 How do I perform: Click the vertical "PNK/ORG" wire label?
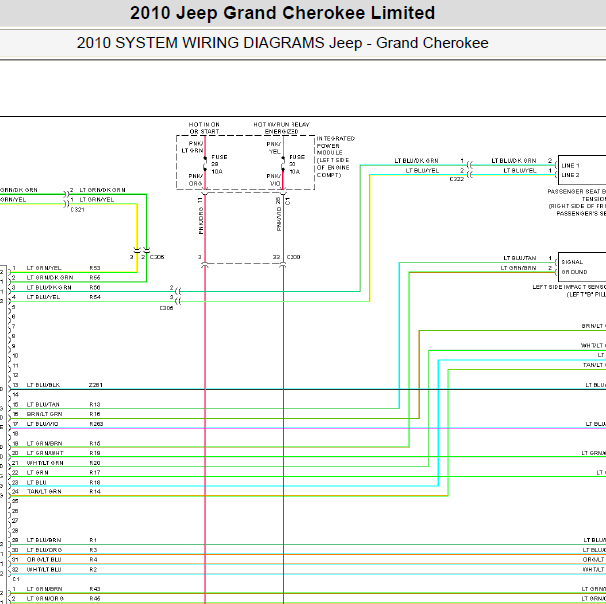coord(201,220)
